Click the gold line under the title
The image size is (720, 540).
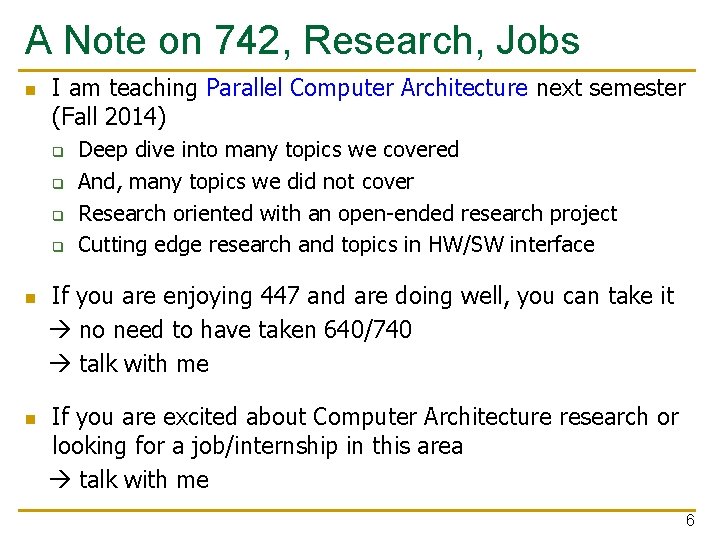pyautogui.click(x=357, y=71)
